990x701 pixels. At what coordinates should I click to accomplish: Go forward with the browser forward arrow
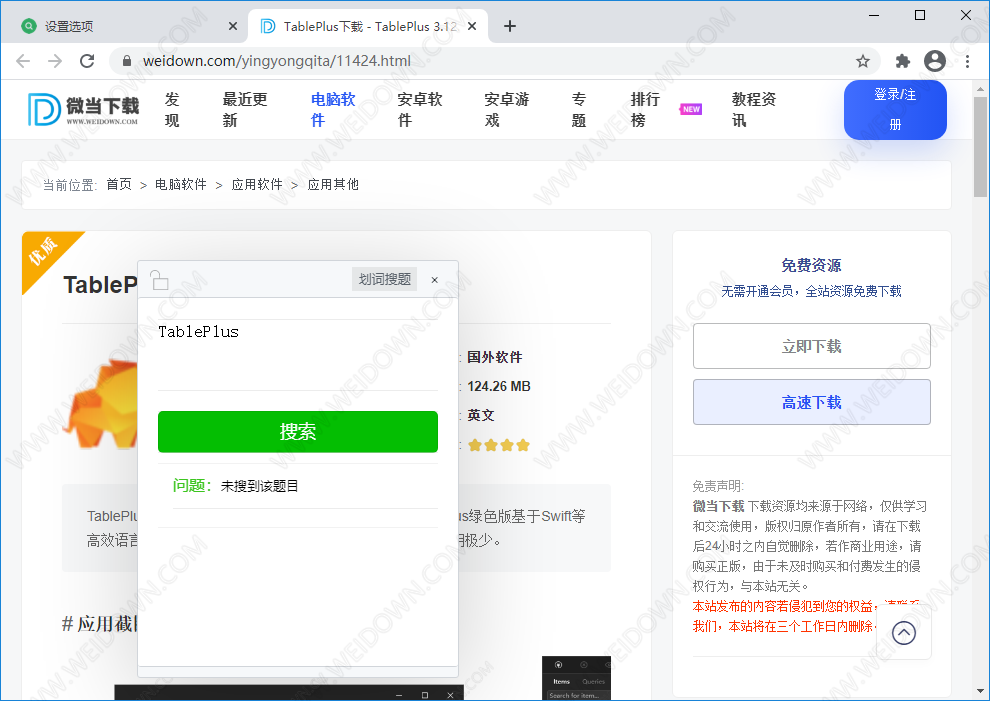[55, 61]
